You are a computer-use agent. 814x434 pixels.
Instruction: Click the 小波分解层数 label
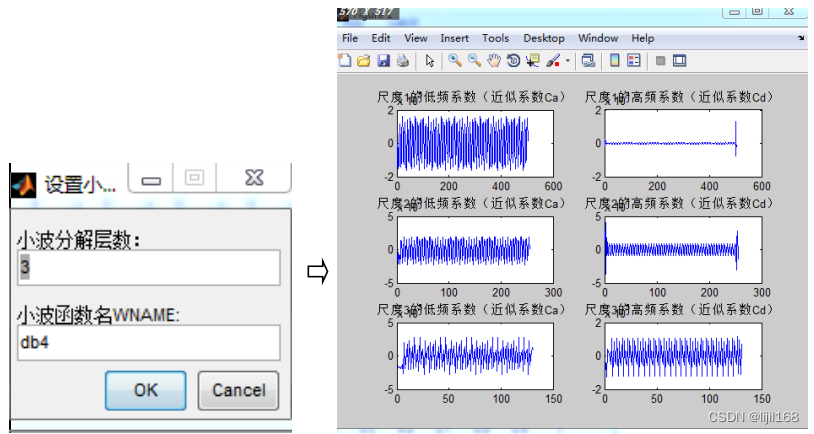pos(79,240)
